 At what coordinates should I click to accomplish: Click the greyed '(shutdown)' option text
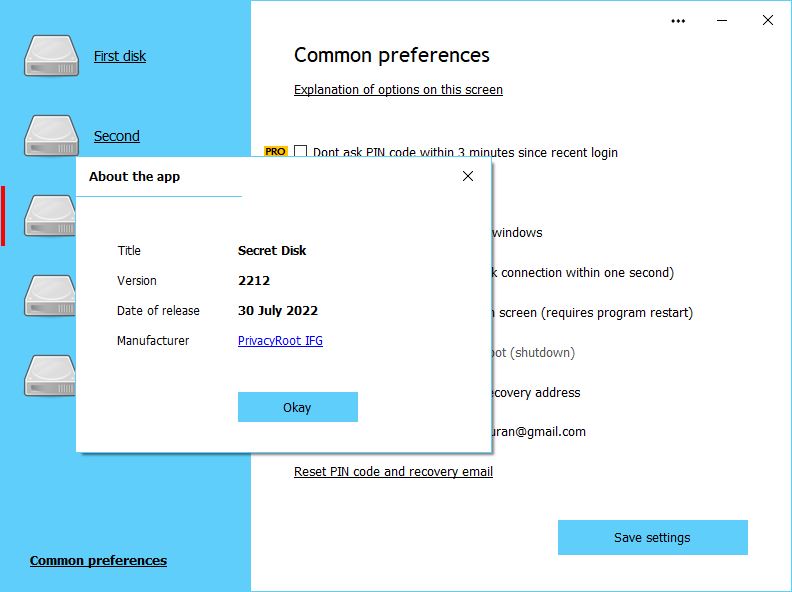[533, 353]
